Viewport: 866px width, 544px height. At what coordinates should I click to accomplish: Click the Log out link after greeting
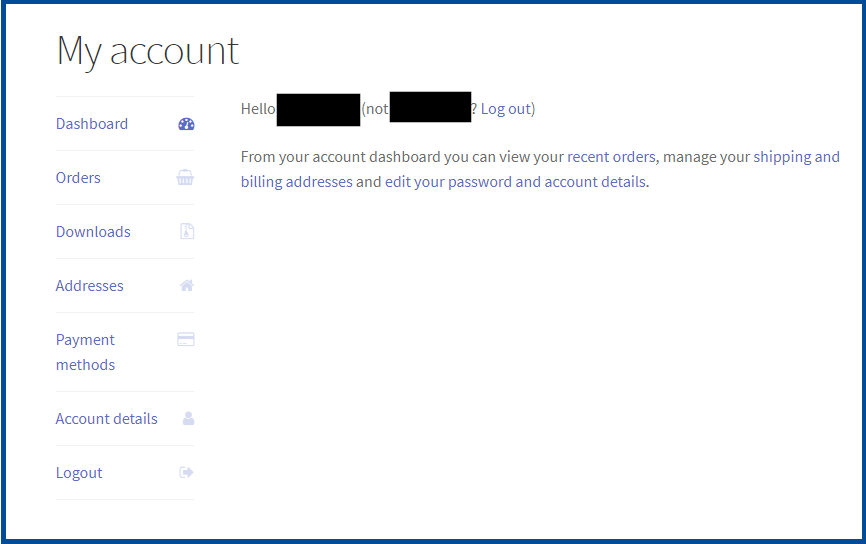(x=506, y=109)
